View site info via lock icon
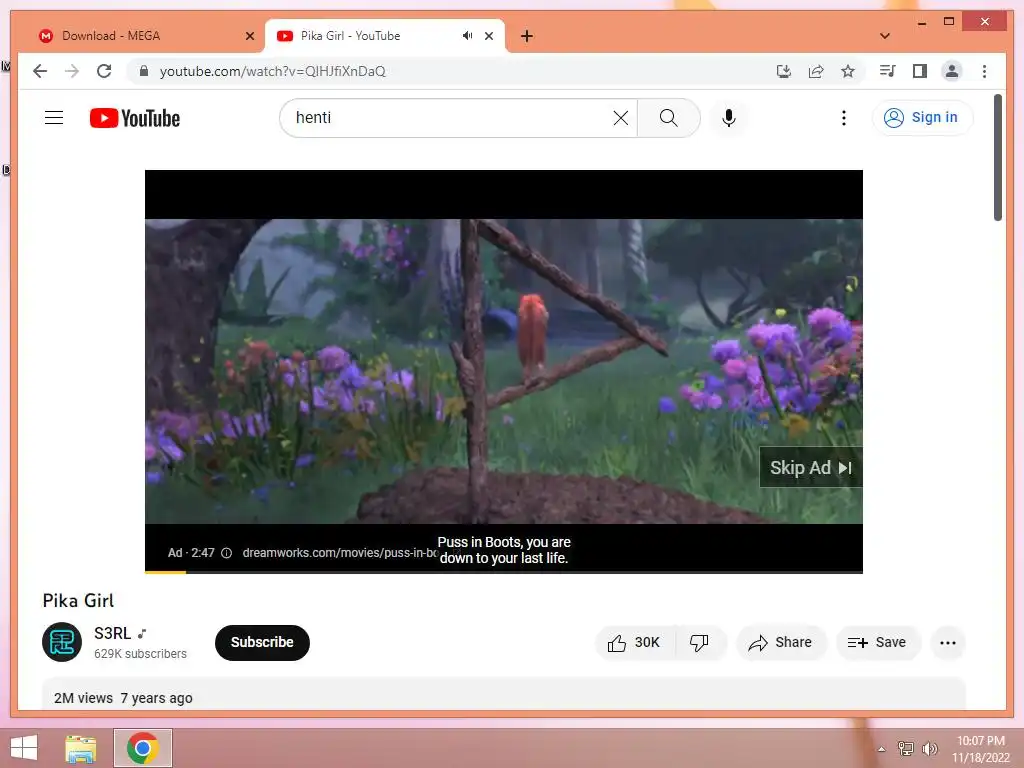The height and width of the screenshot is (768, 1024). click(x=144, y=71)
